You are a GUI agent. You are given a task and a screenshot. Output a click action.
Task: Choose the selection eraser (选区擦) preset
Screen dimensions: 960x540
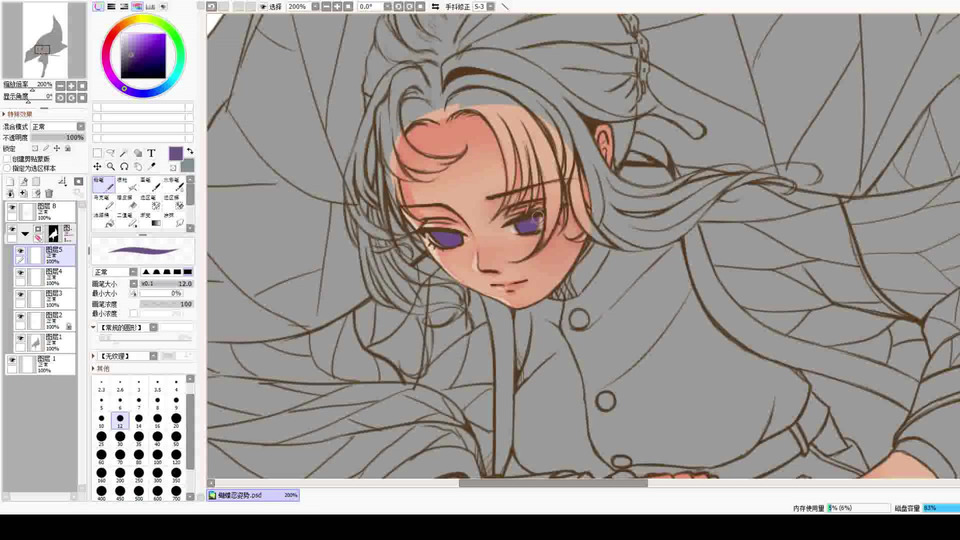click(x=173, y=202)
